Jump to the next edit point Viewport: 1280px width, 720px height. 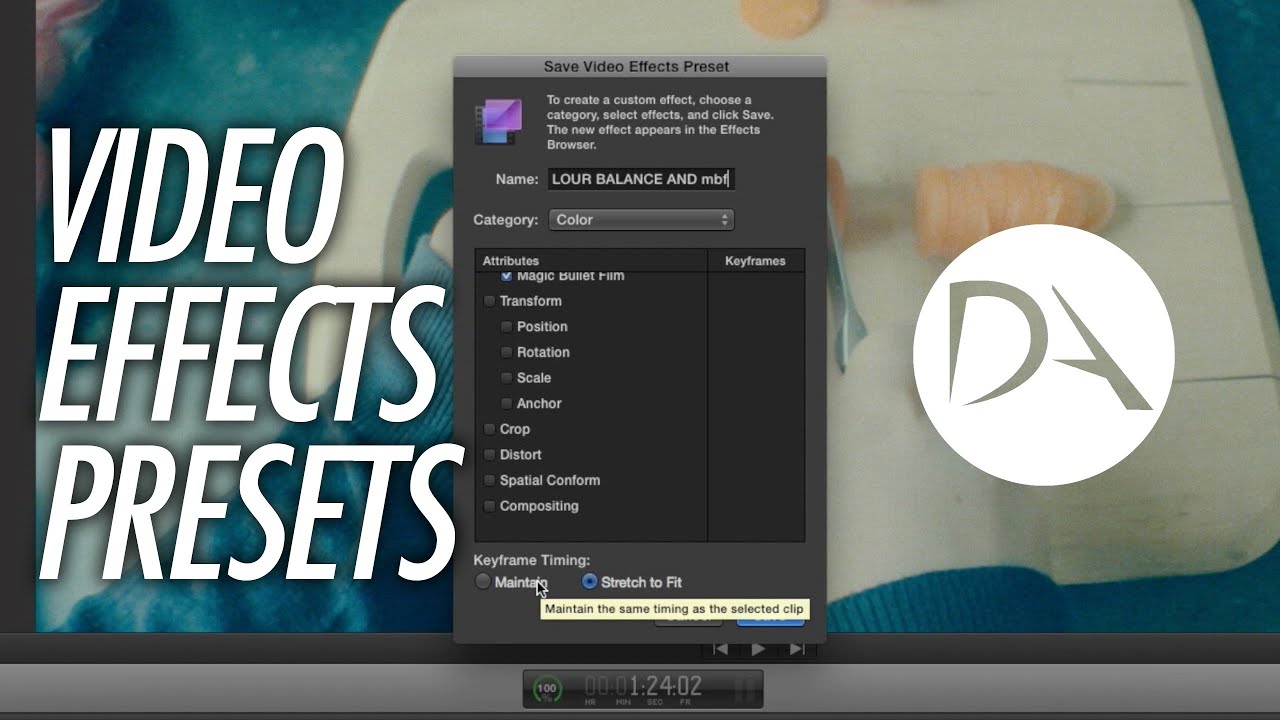click(797, 649)
